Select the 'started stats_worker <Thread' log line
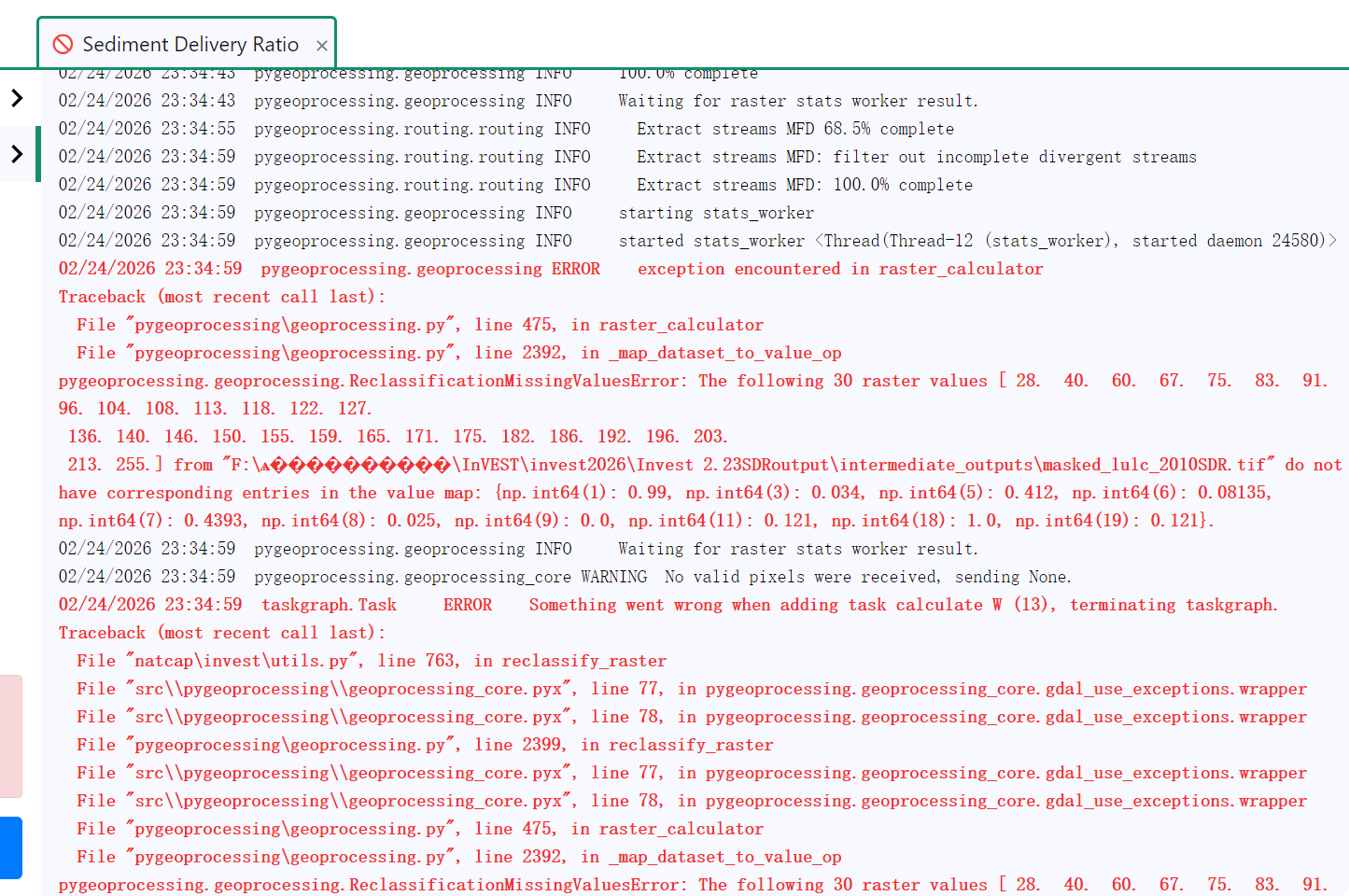 [x=697, y=241]
